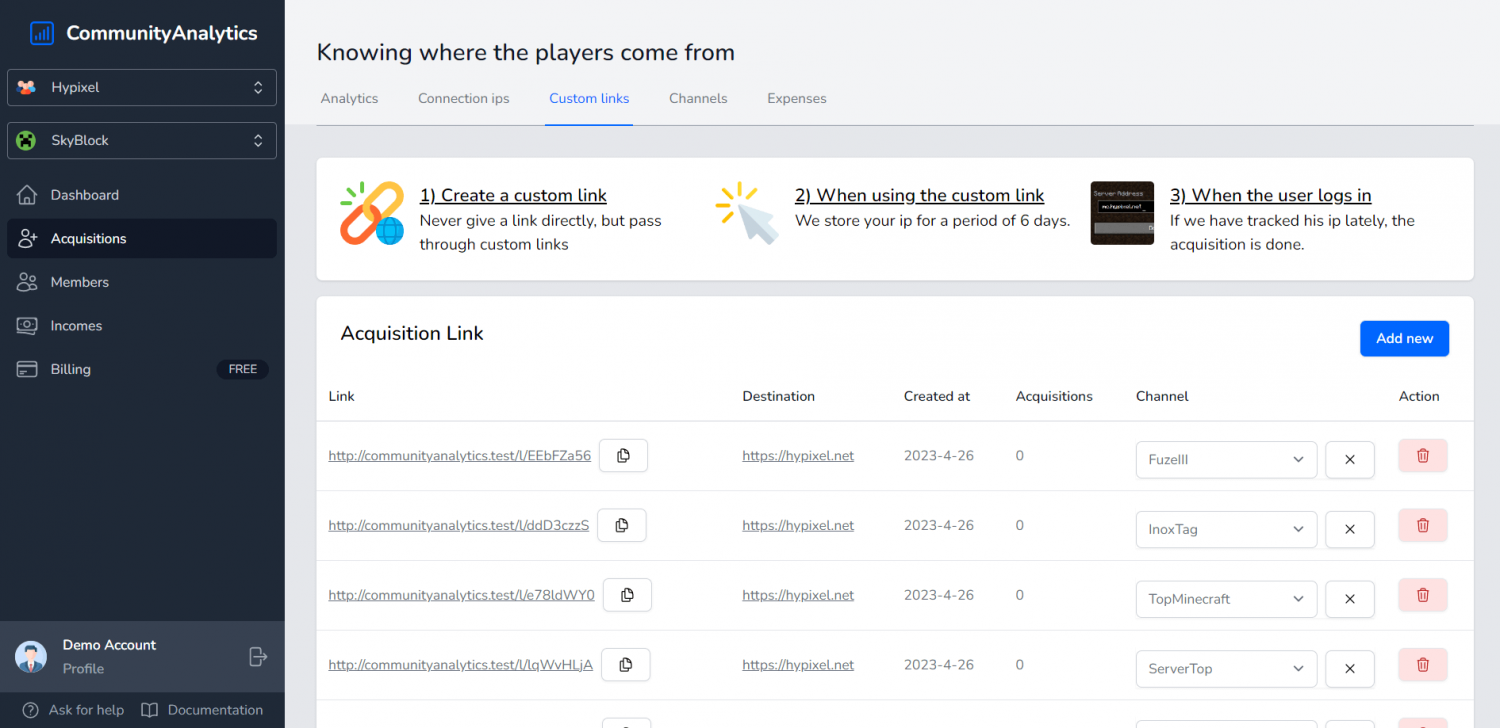Open the ServerTop channel dropdown

click(x=1226, y=669)
